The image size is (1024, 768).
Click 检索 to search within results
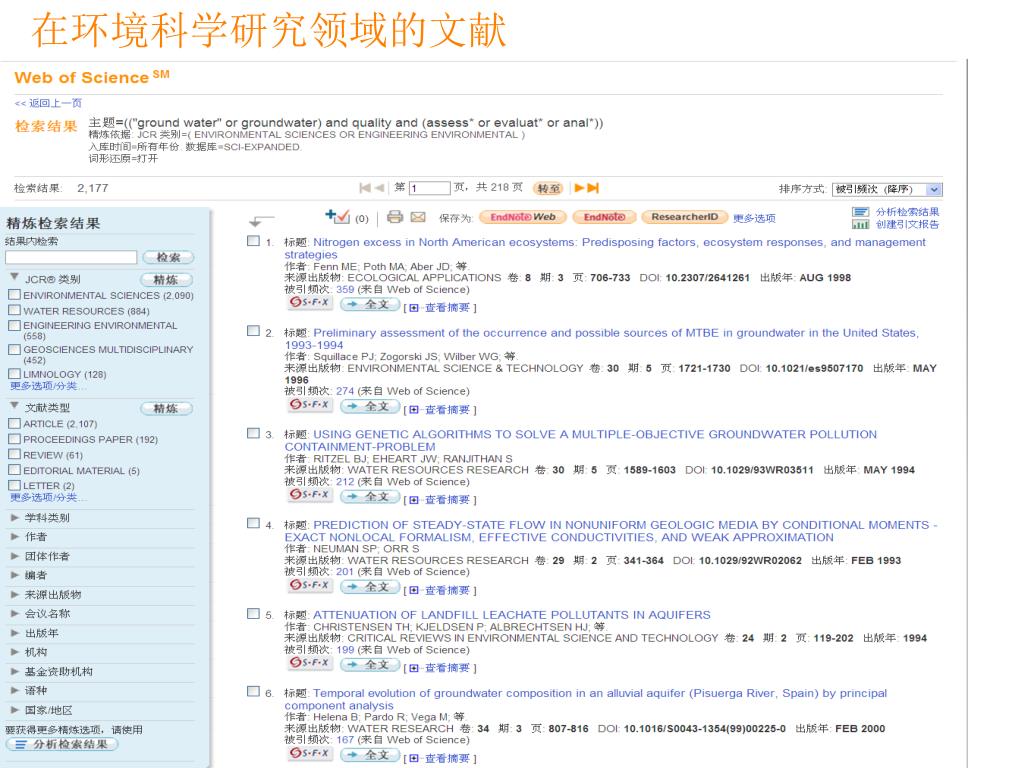coord(168,257)
